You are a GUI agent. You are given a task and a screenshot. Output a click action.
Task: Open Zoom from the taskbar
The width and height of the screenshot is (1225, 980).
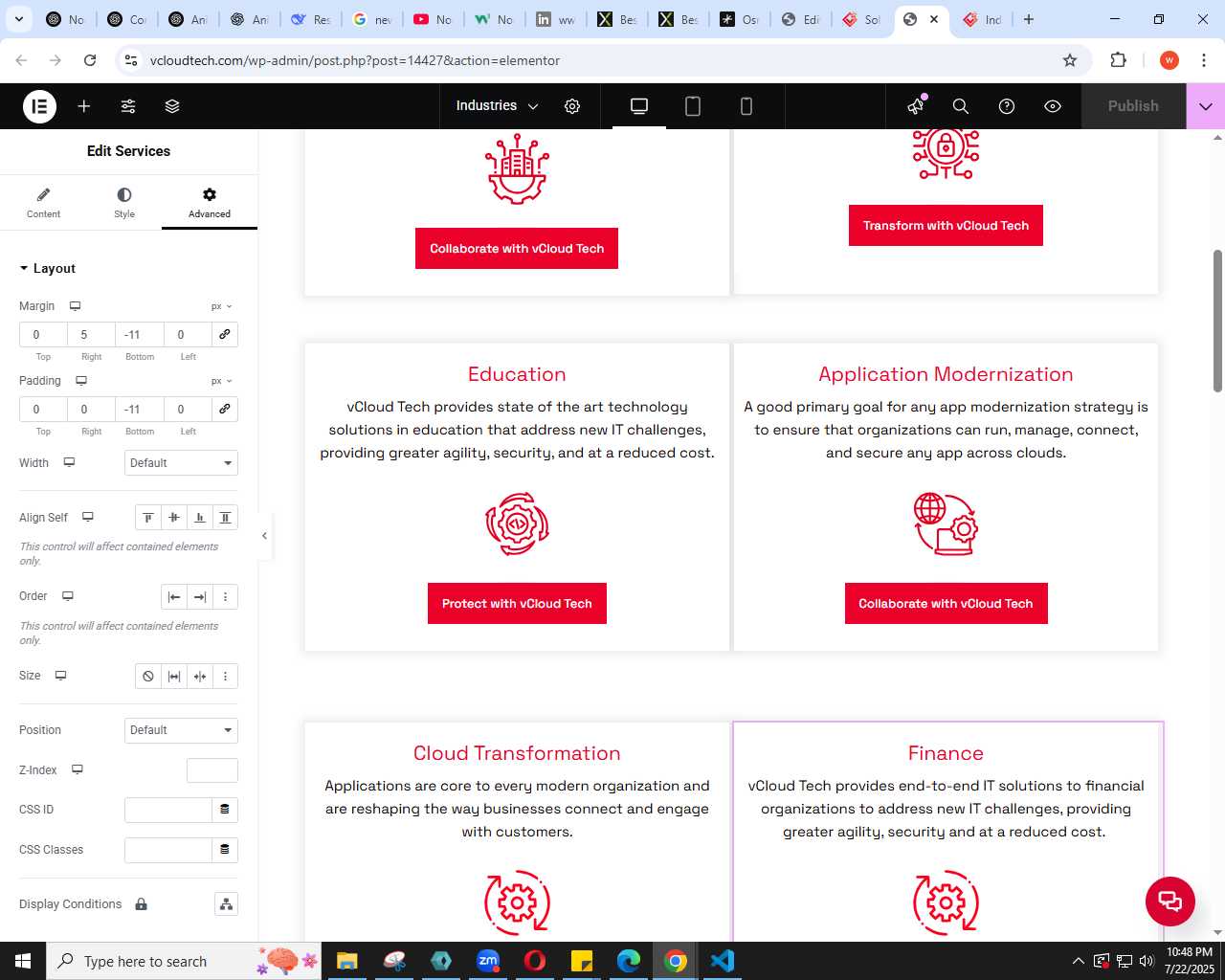click(488, 961)
